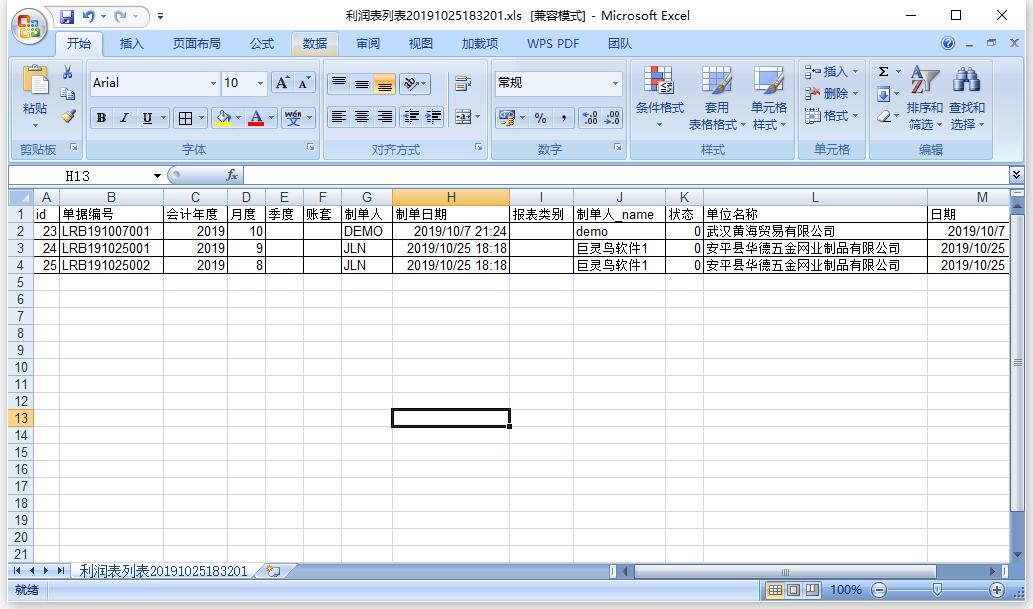Viewport: 1033px width, 609px height.
Task: Open the Sort and Filter tool
Action: pyautogui.click(x=924, y=98)
